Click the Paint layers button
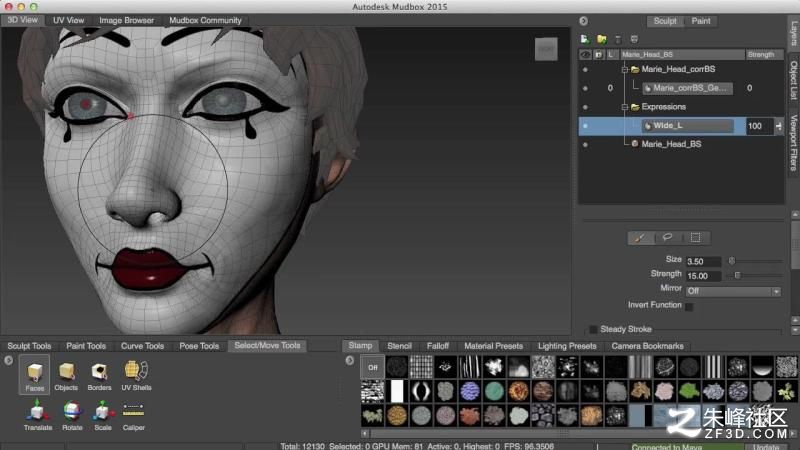 (x=701, y=21)
